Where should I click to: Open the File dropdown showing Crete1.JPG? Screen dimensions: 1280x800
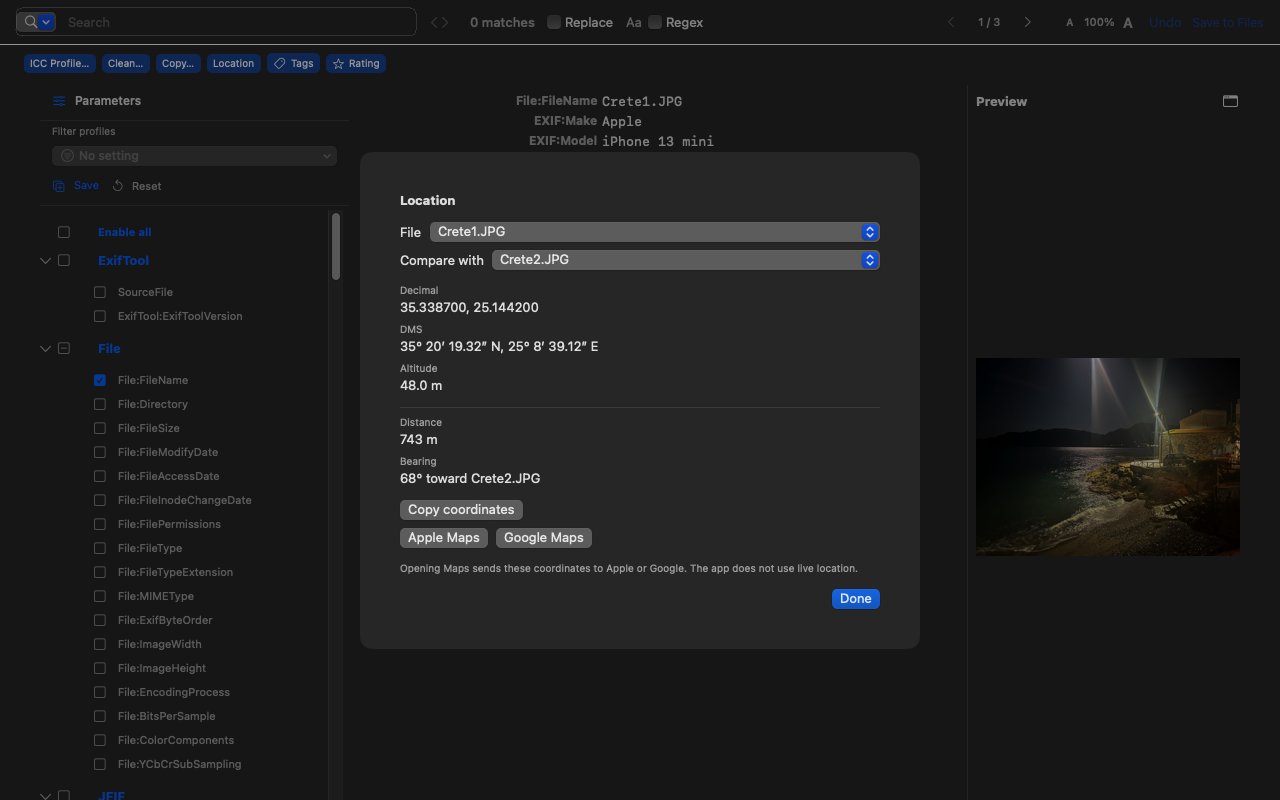655,232
